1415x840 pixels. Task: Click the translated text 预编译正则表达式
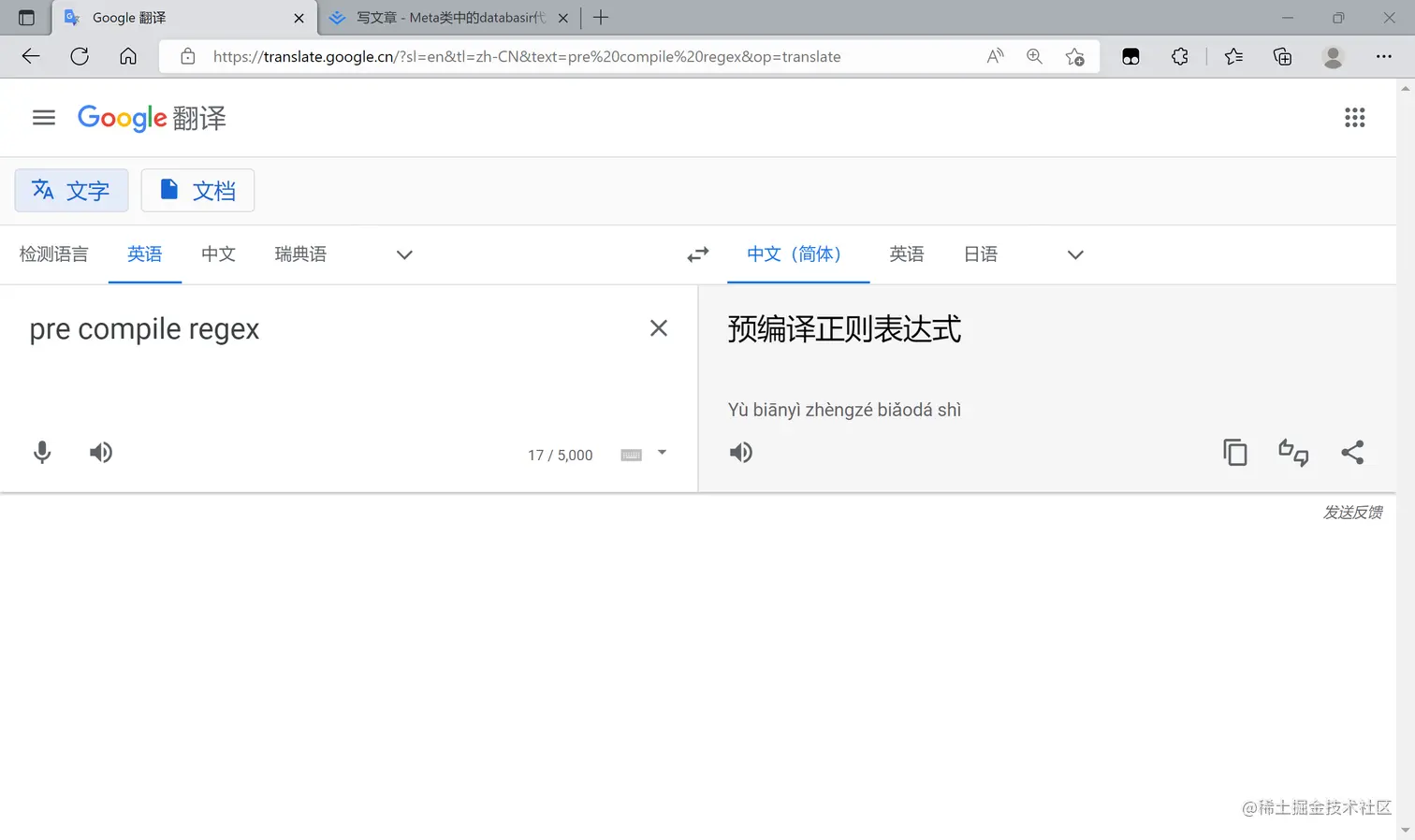844,329
